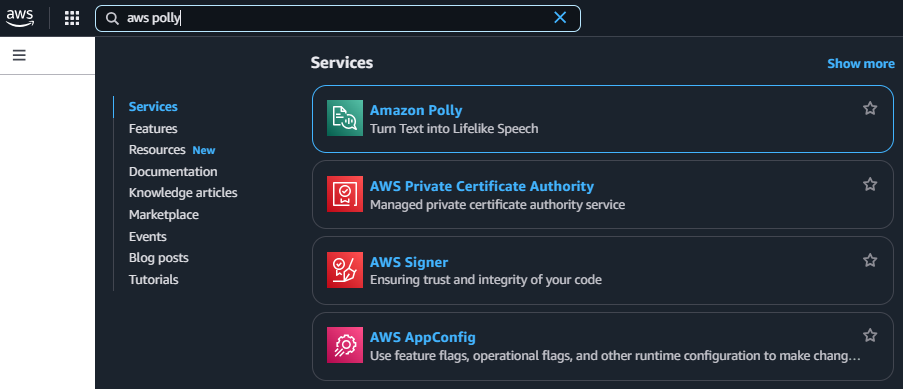Open the services grid menu icon
This screenshot has height=389, width=903.
[72, 18]
